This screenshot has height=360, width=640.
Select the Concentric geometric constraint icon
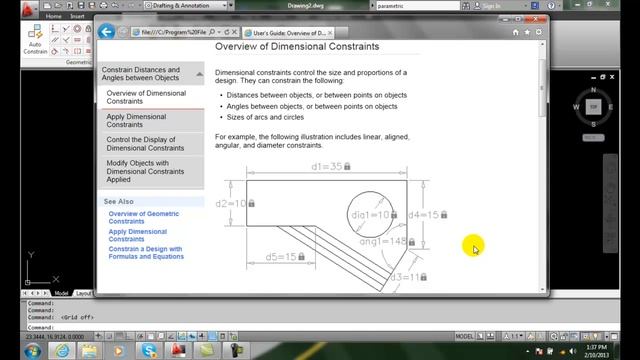point(77,29)
